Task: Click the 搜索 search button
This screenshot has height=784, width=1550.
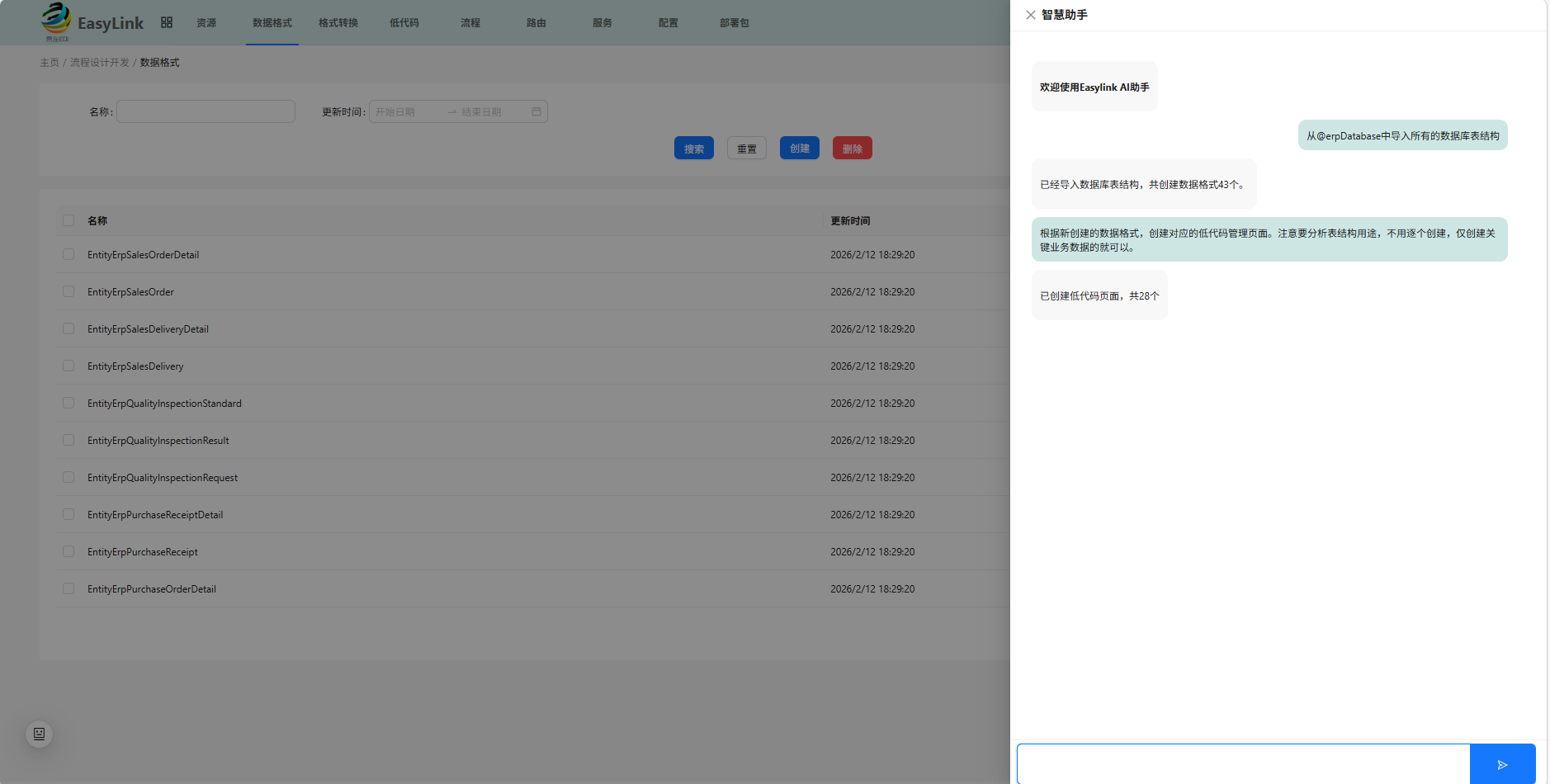Action: [x=694, y=149]
